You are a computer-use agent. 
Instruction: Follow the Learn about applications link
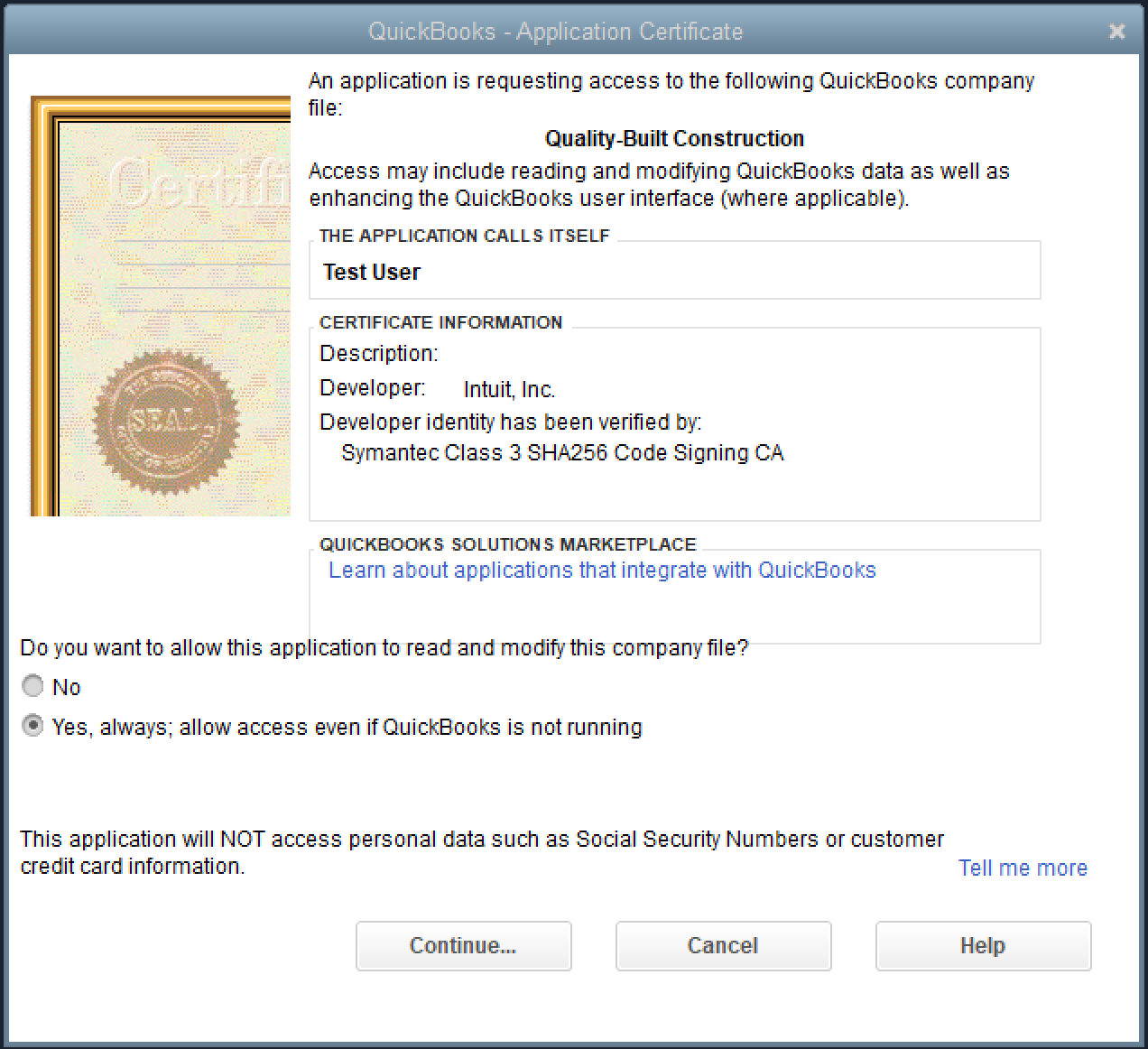click(x=602, y=571)
